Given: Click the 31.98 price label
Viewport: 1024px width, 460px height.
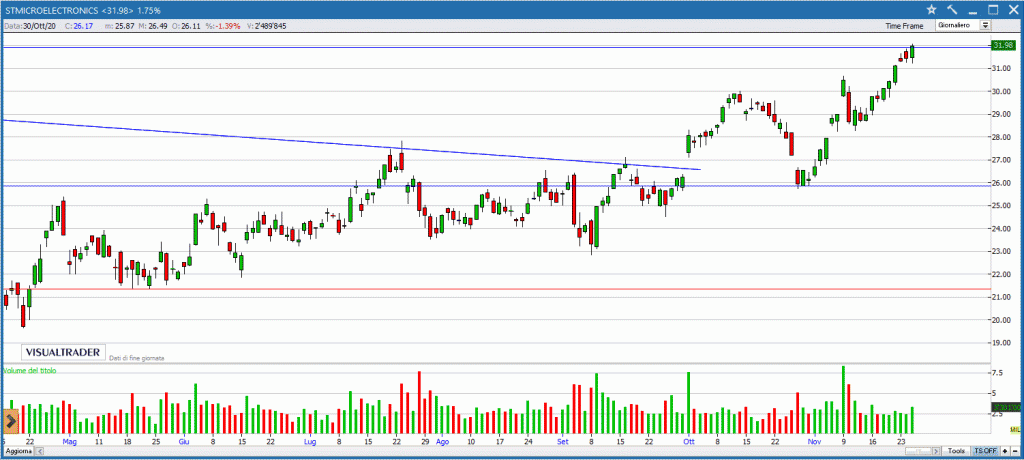Looking at the screenshot, I should pos(1002,45).
